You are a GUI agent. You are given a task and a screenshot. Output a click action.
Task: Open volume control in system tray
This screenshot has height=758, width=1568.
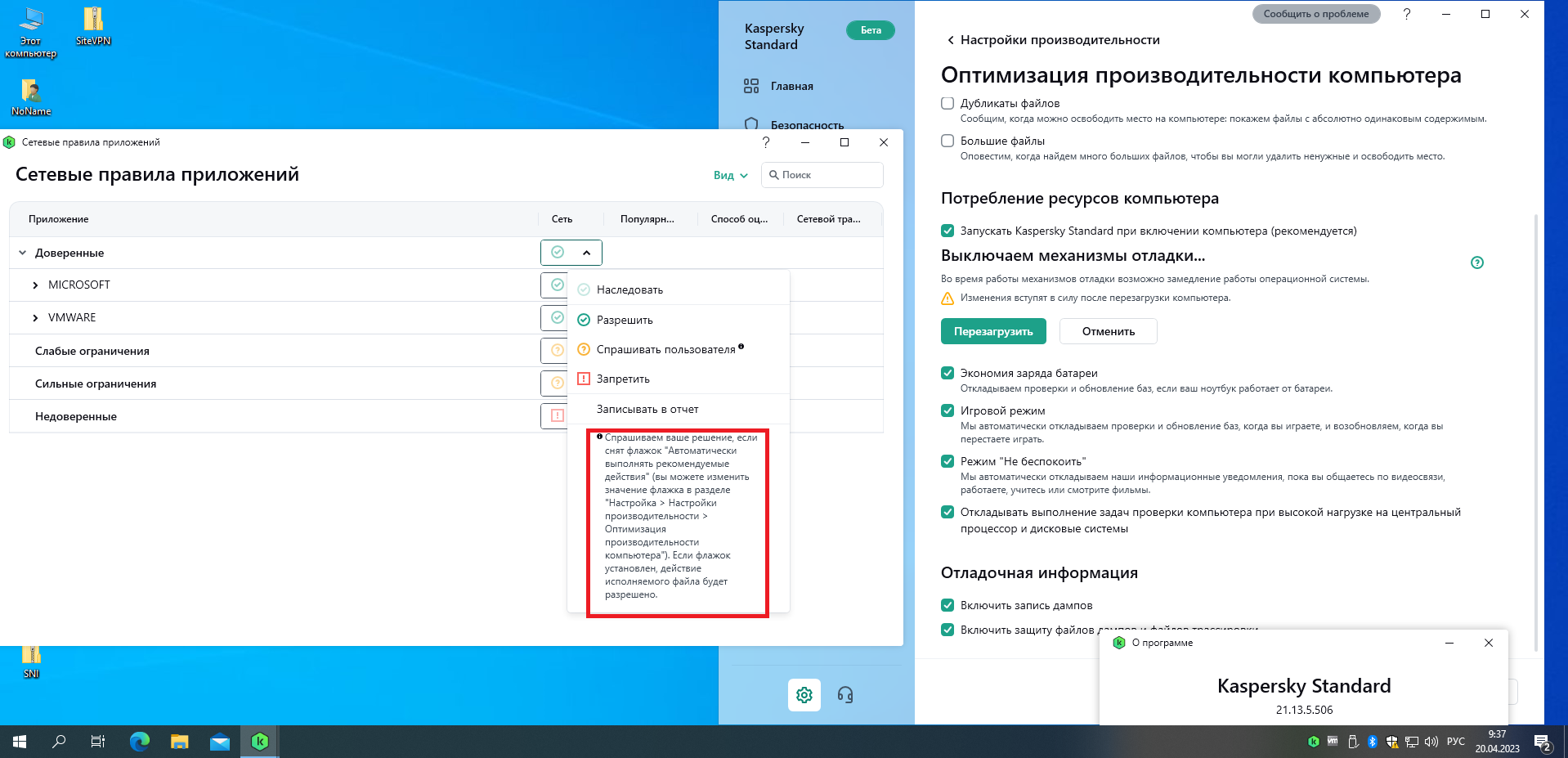pos(1431,742)
